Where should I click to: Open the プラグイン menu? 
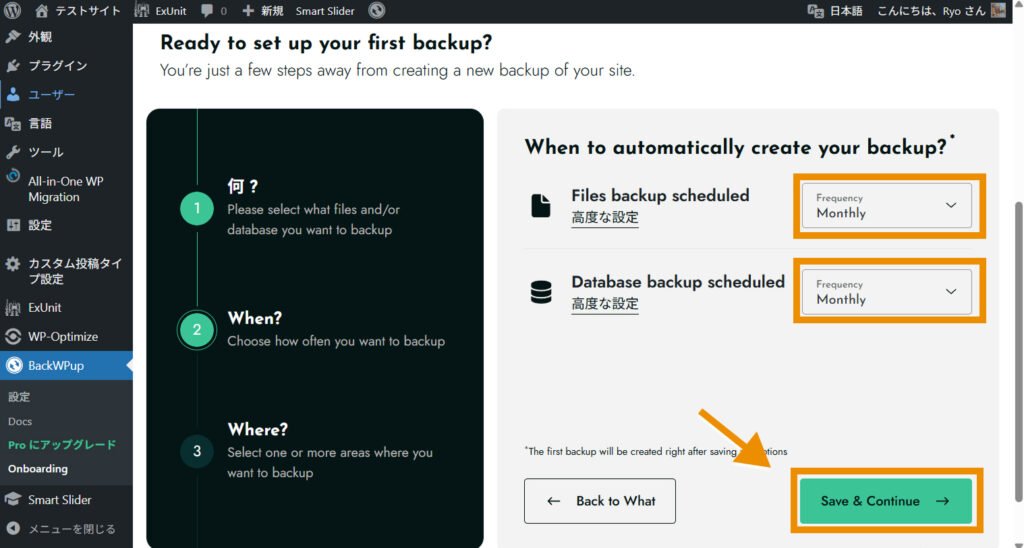click(57, 66)
